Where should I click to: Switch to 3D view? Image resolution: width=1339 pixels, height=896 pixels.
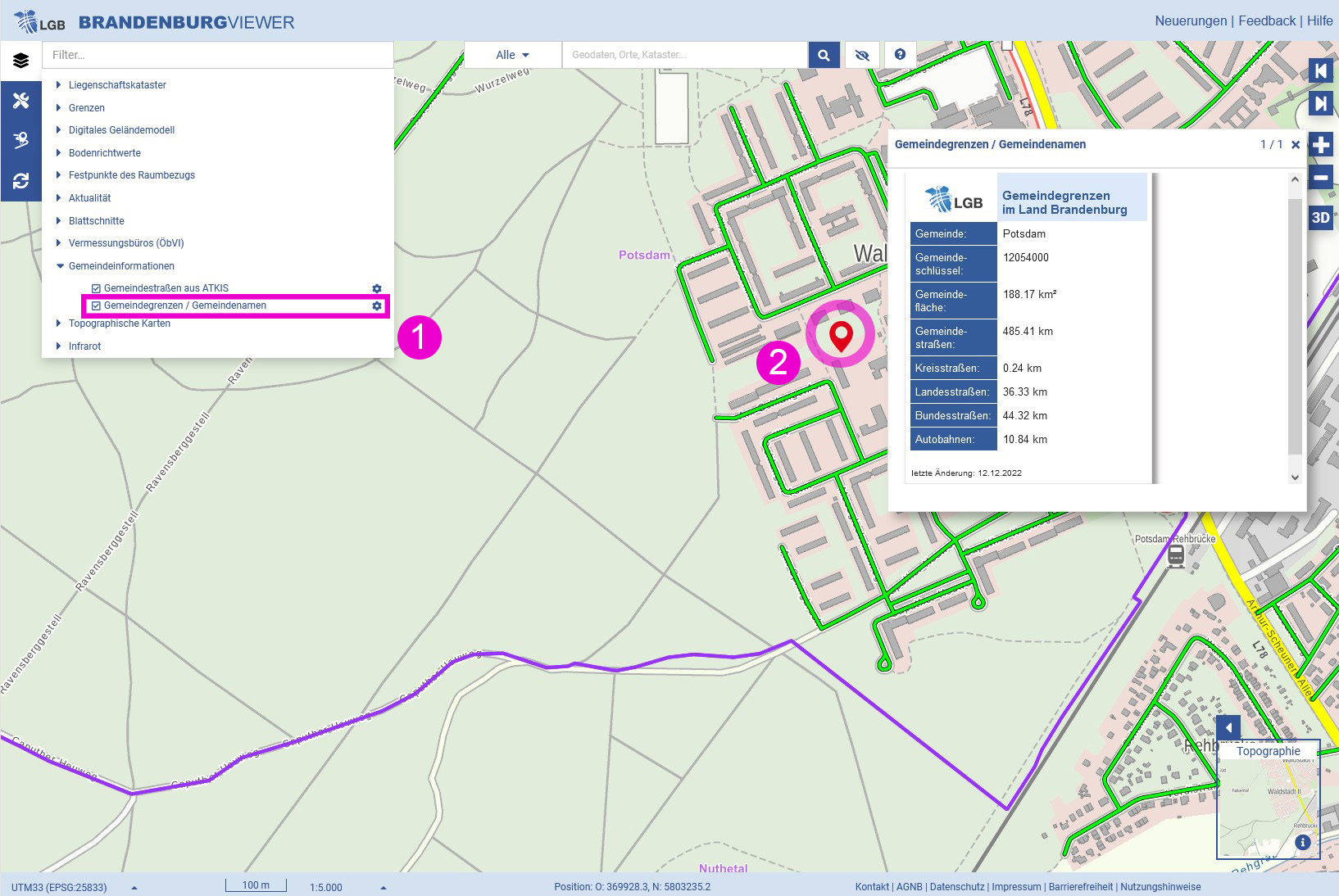click(x=1320, y=218)
